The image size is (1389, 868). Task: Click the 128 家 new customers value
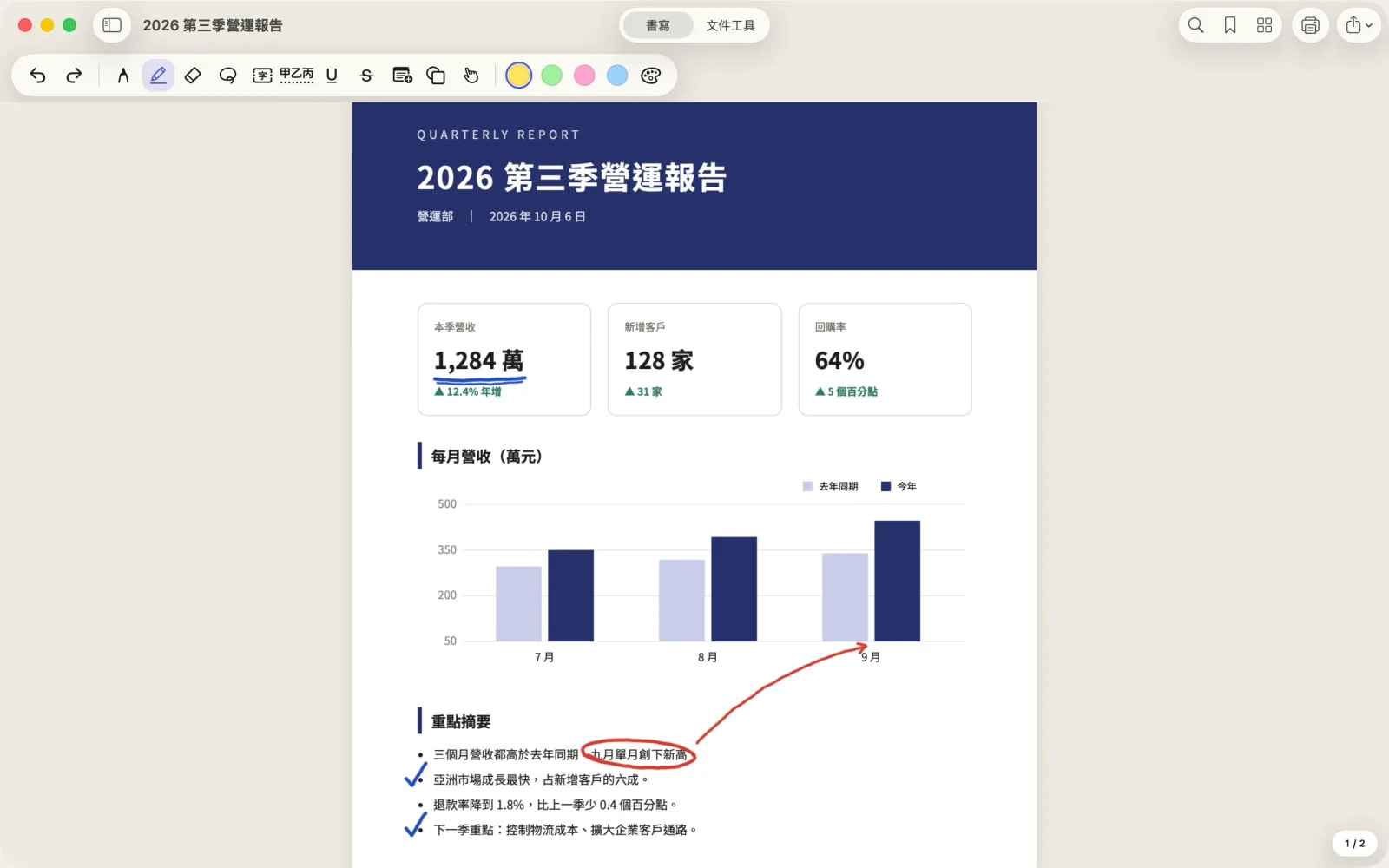tap(659, 360)
